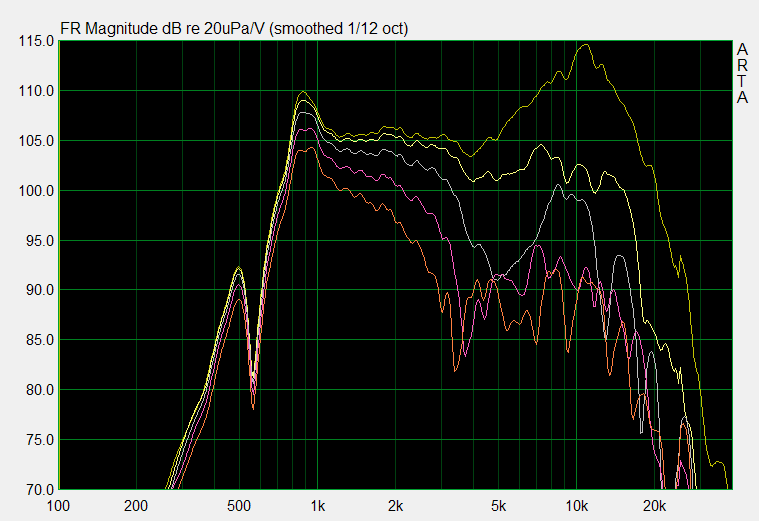Select the 5k frequency axis label
Viewport: 759px width, 521px height.
[x=499, y=506]
